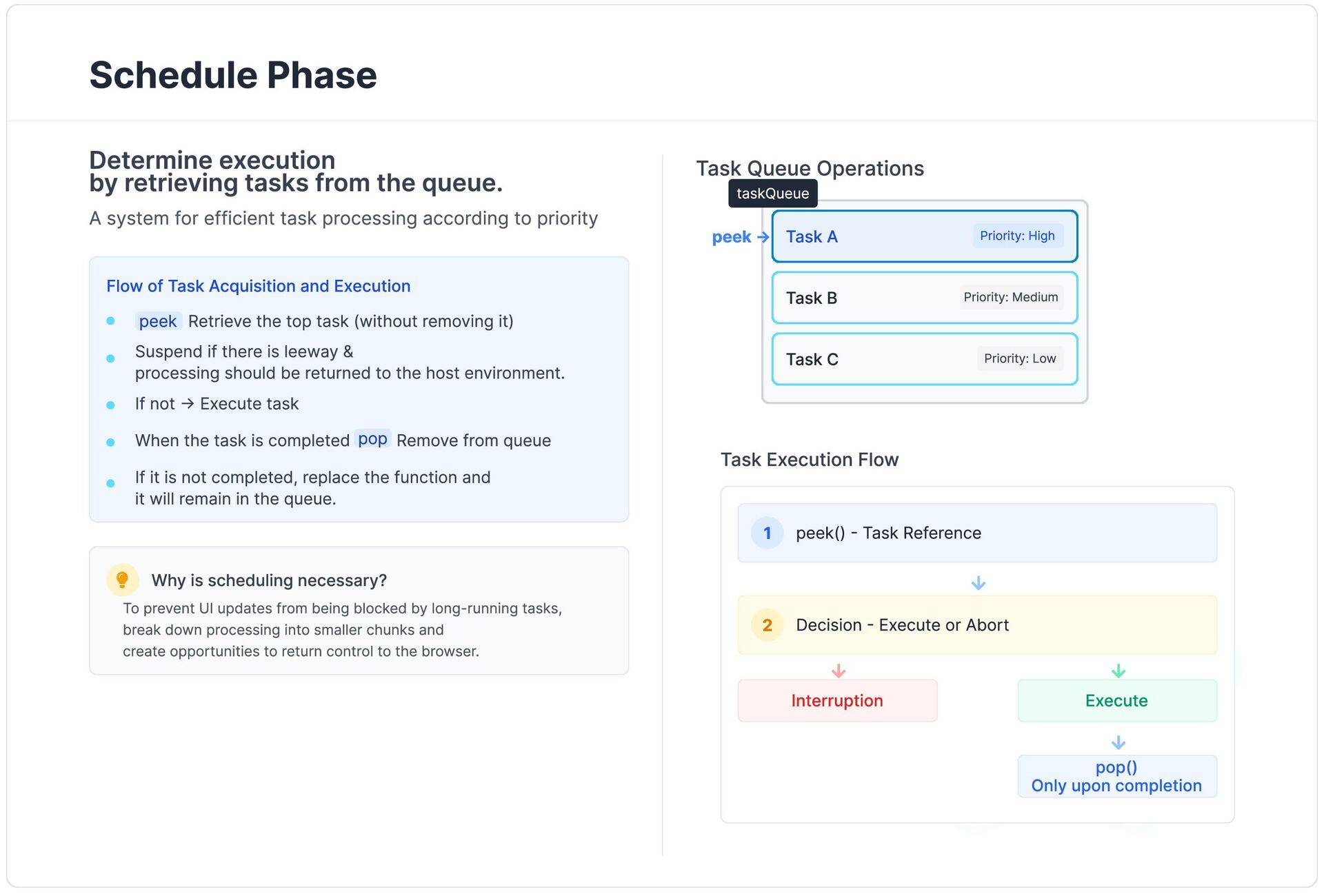This screenshot has width=1324, height=896.
Task: Click the blue arrow below peek() step
Action: (978, 583)
